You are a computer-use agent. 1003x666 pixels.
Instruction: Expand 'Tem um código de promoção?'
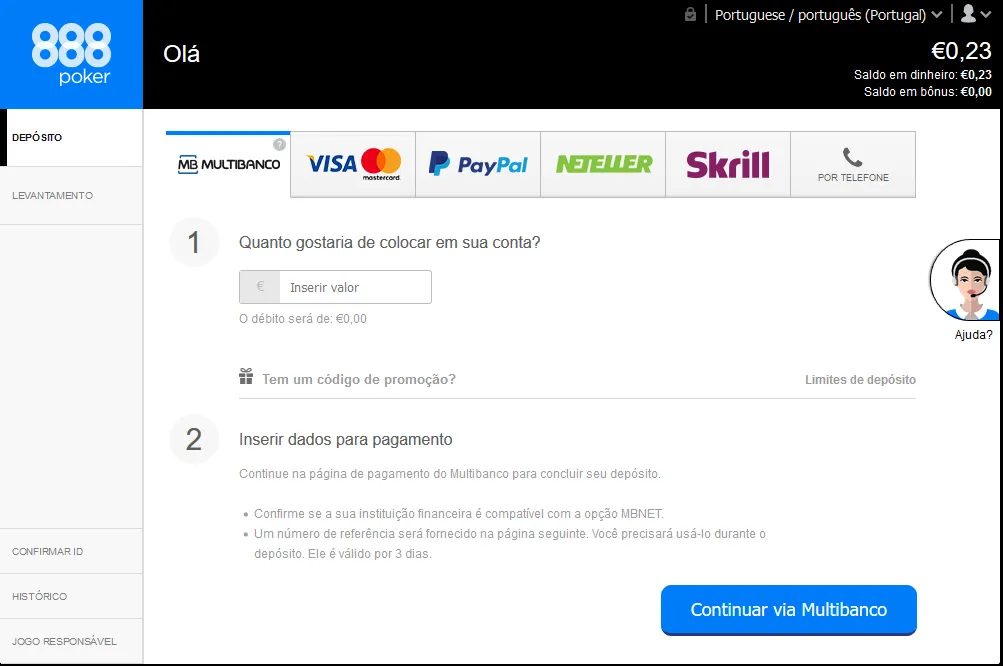[359, 379]
